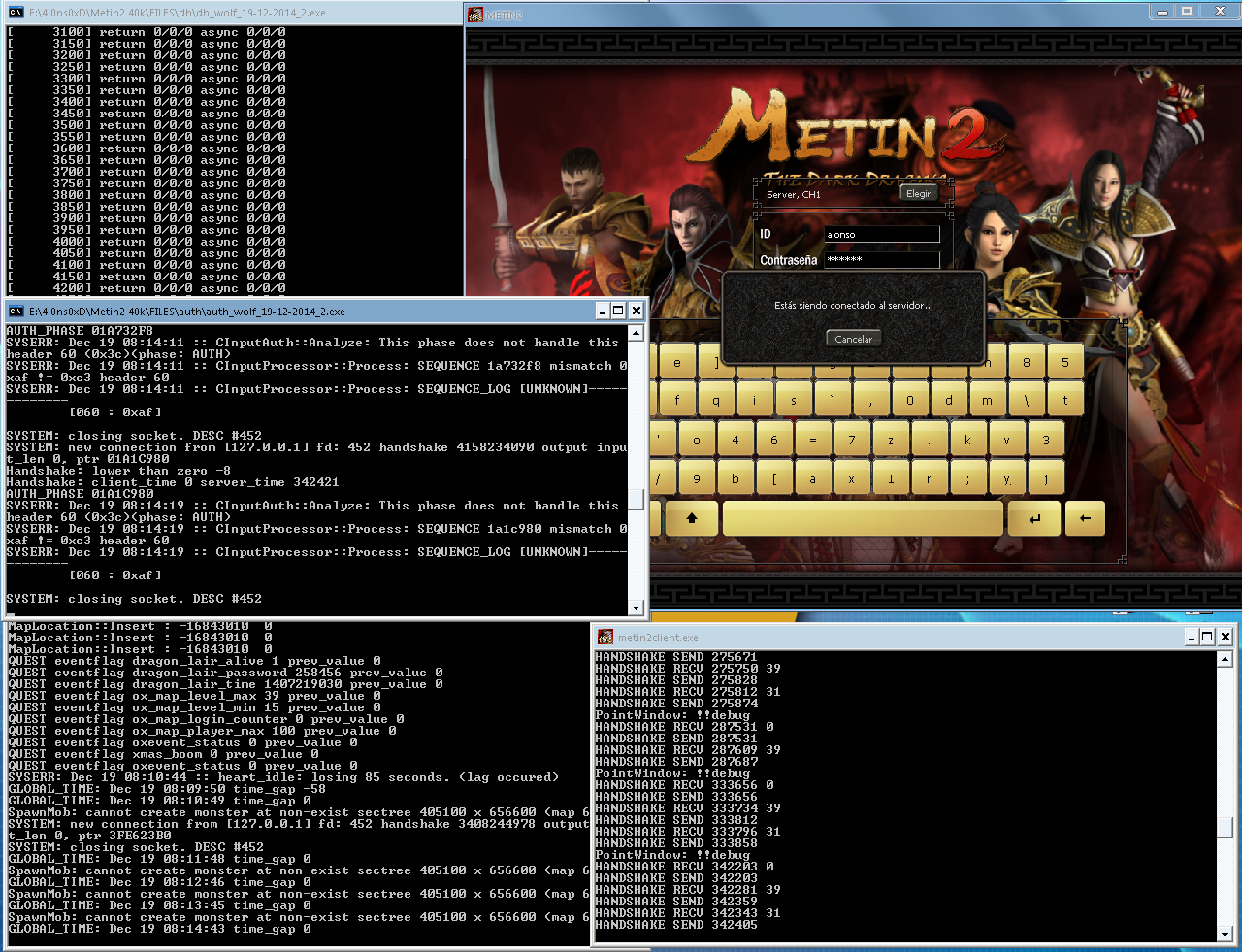Tap the 'z' key on virtual keyboard
1242x952 pixels.
(x=891, y=440)
